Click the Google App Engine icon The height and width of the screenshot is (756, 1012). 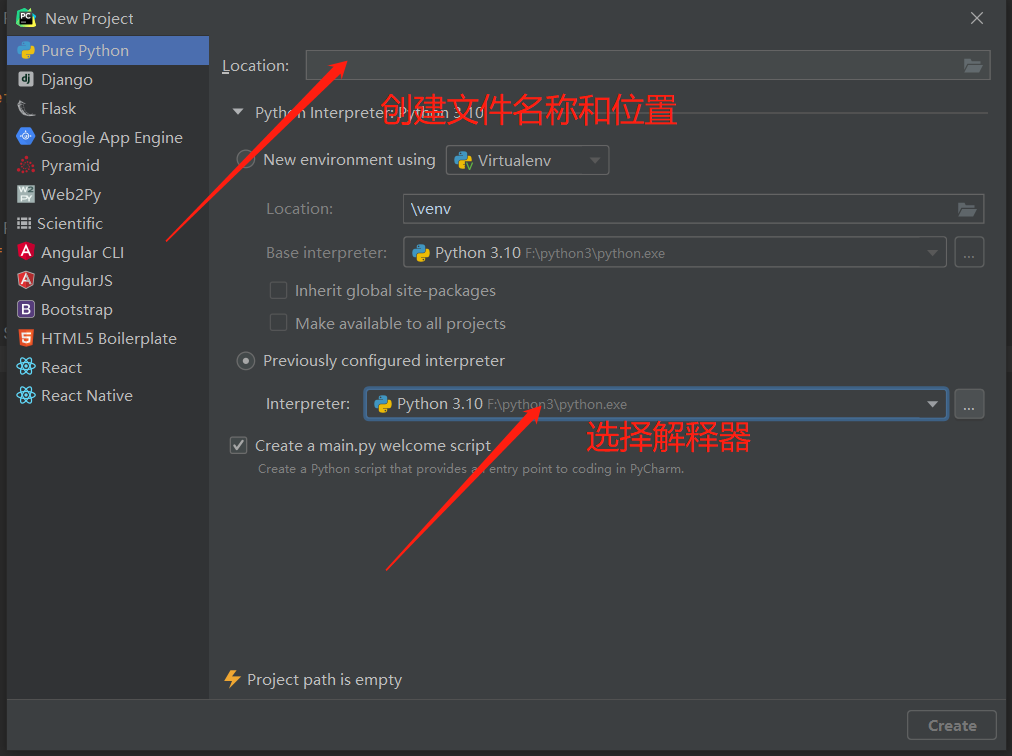pyautogui.click(x=26, y=136)
